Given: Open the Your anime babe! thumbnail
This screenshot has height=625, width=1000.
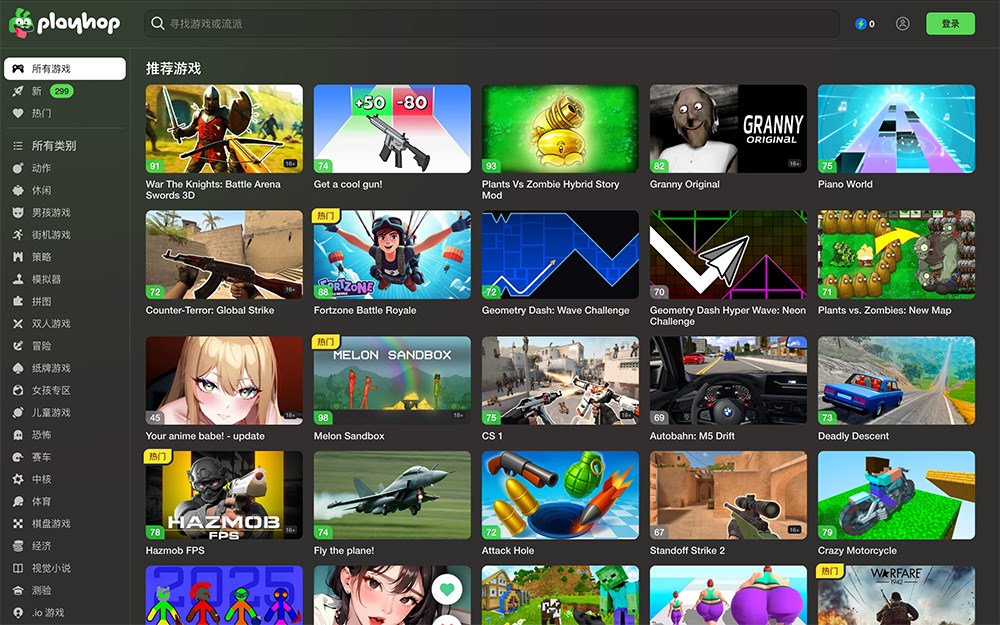Looking at the screenshot, I should [224, 381].
